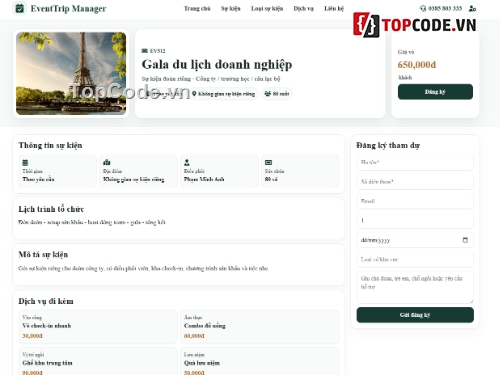Click the ticket icon in Sức chứa card
Viewport: 500px width, 375px height.
(268, 162)
